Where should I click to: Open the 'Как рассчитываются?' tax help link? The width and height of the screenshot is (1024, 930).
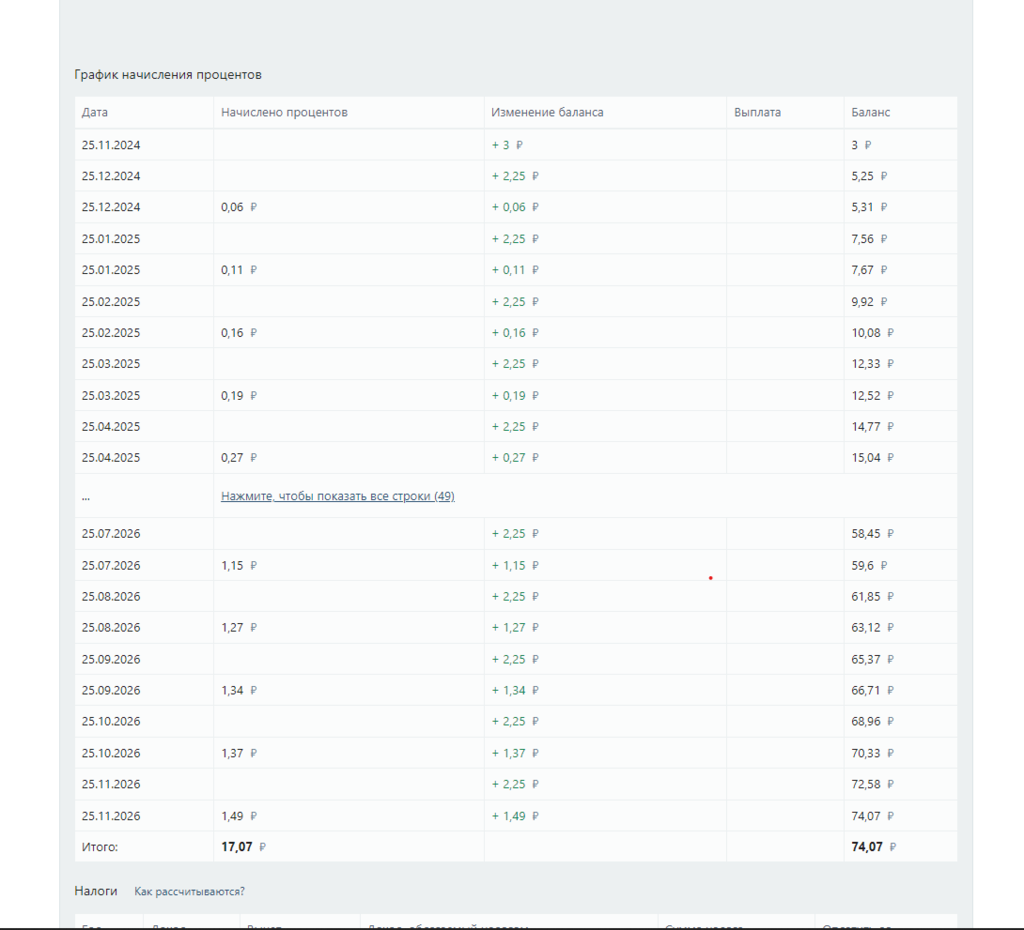189,891
